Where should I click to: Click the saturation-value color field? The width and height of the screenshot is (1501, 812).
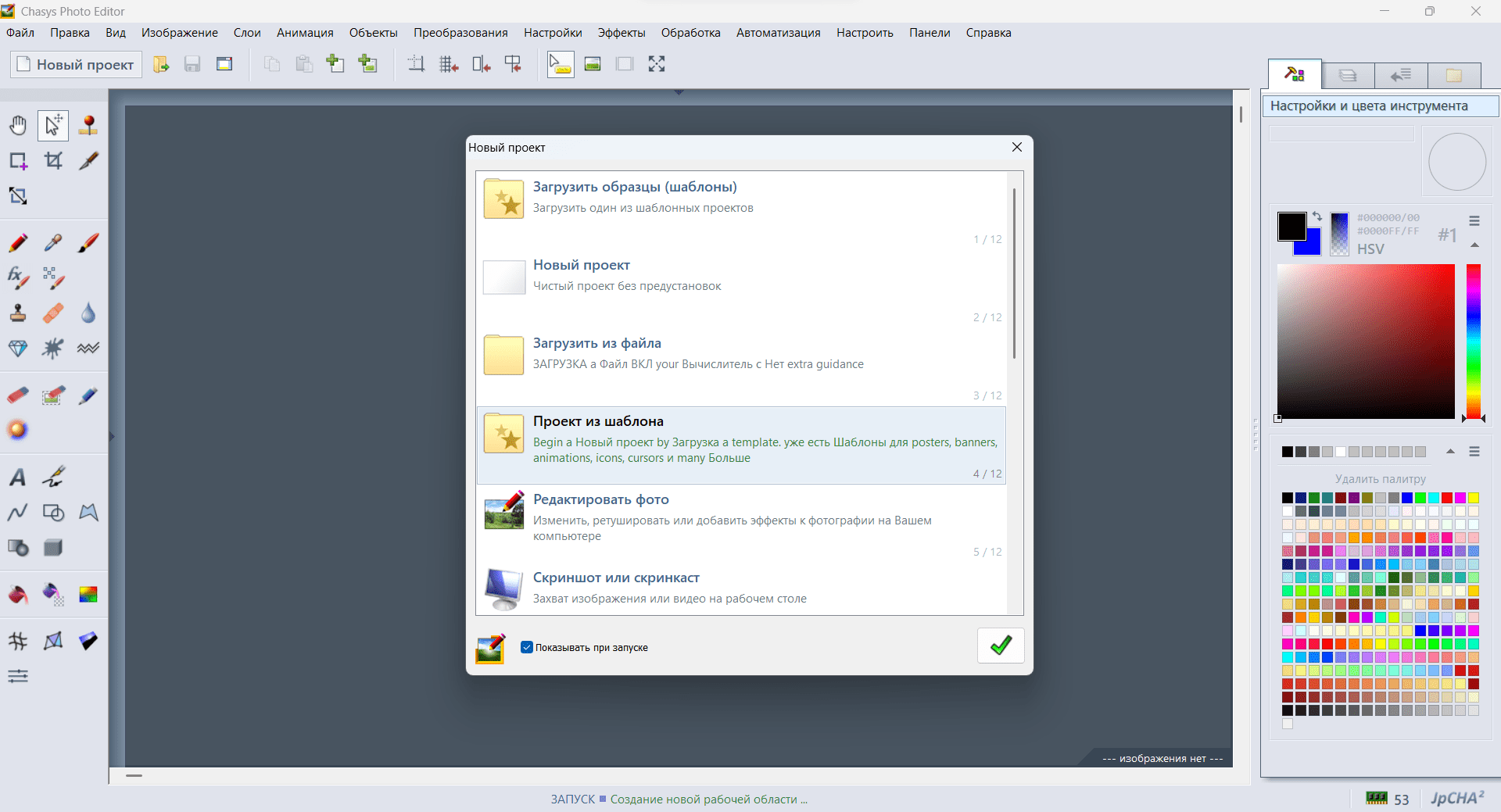[x=1366, y=342]
